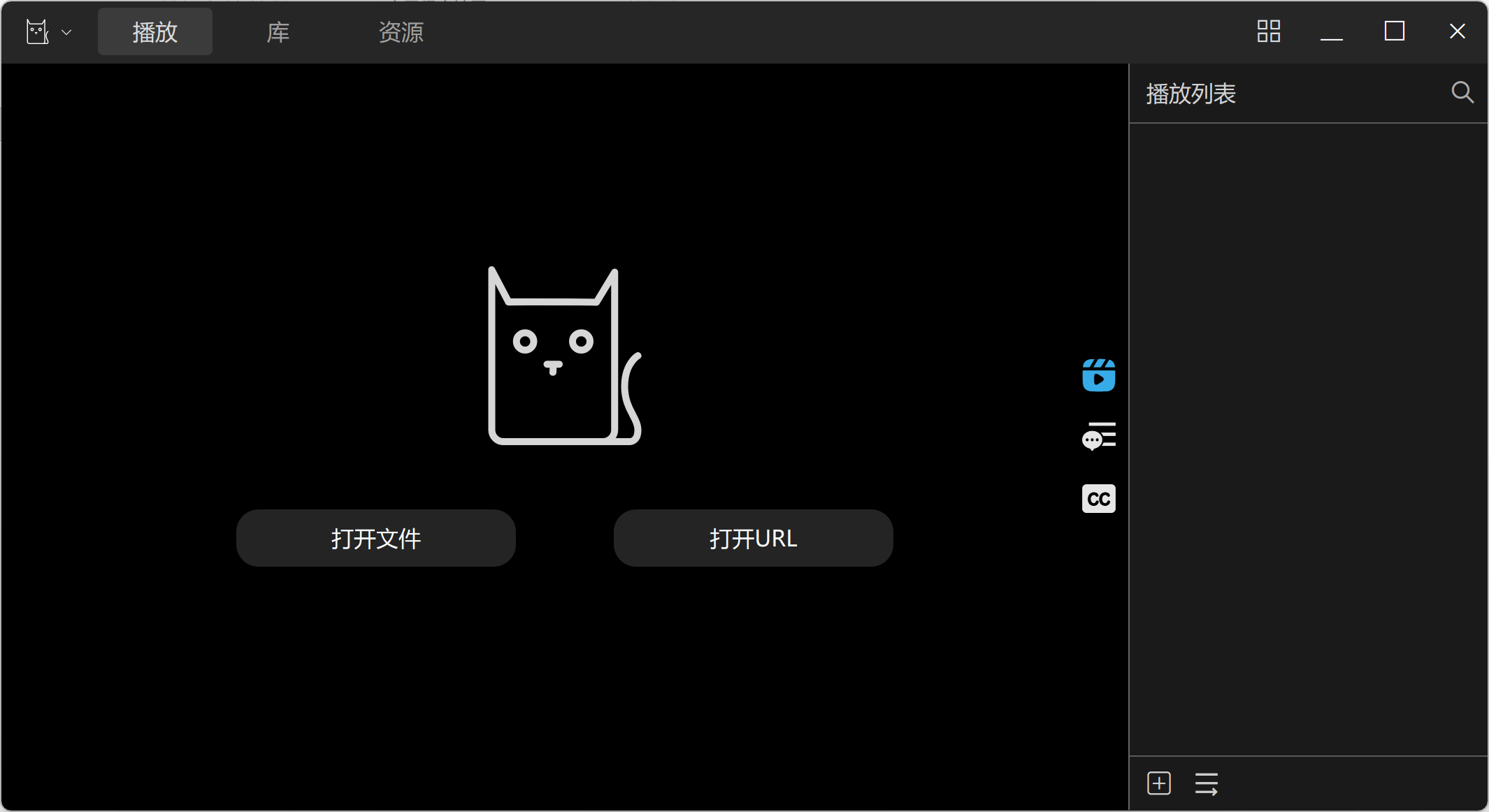Go to the 资源 tab
This screenshot has width=1489, height=812.
click(x=401, y=32)
